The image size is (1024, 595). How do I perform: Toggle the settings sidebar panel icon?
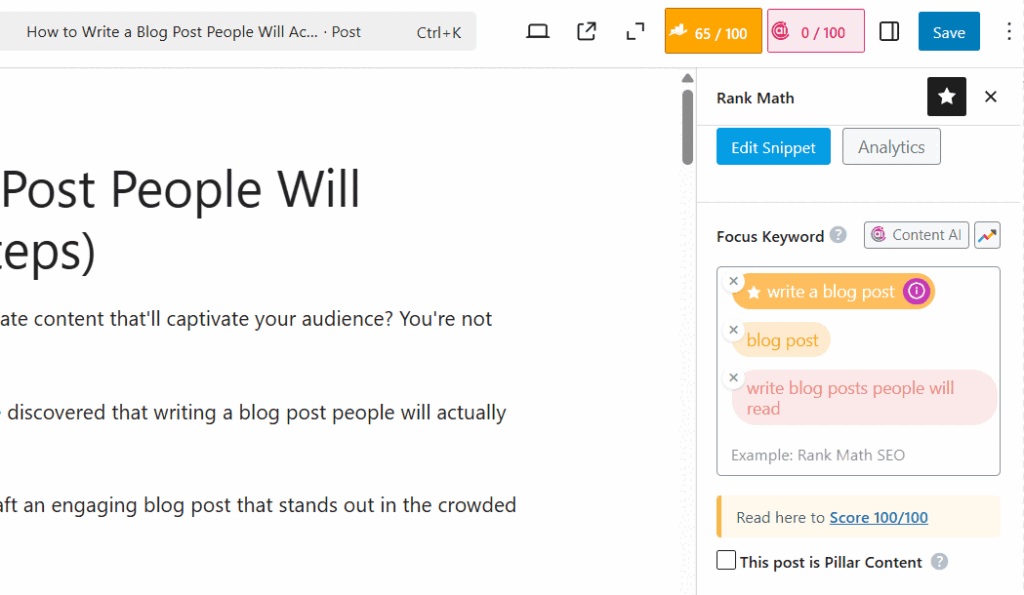[x=889, y=31]
